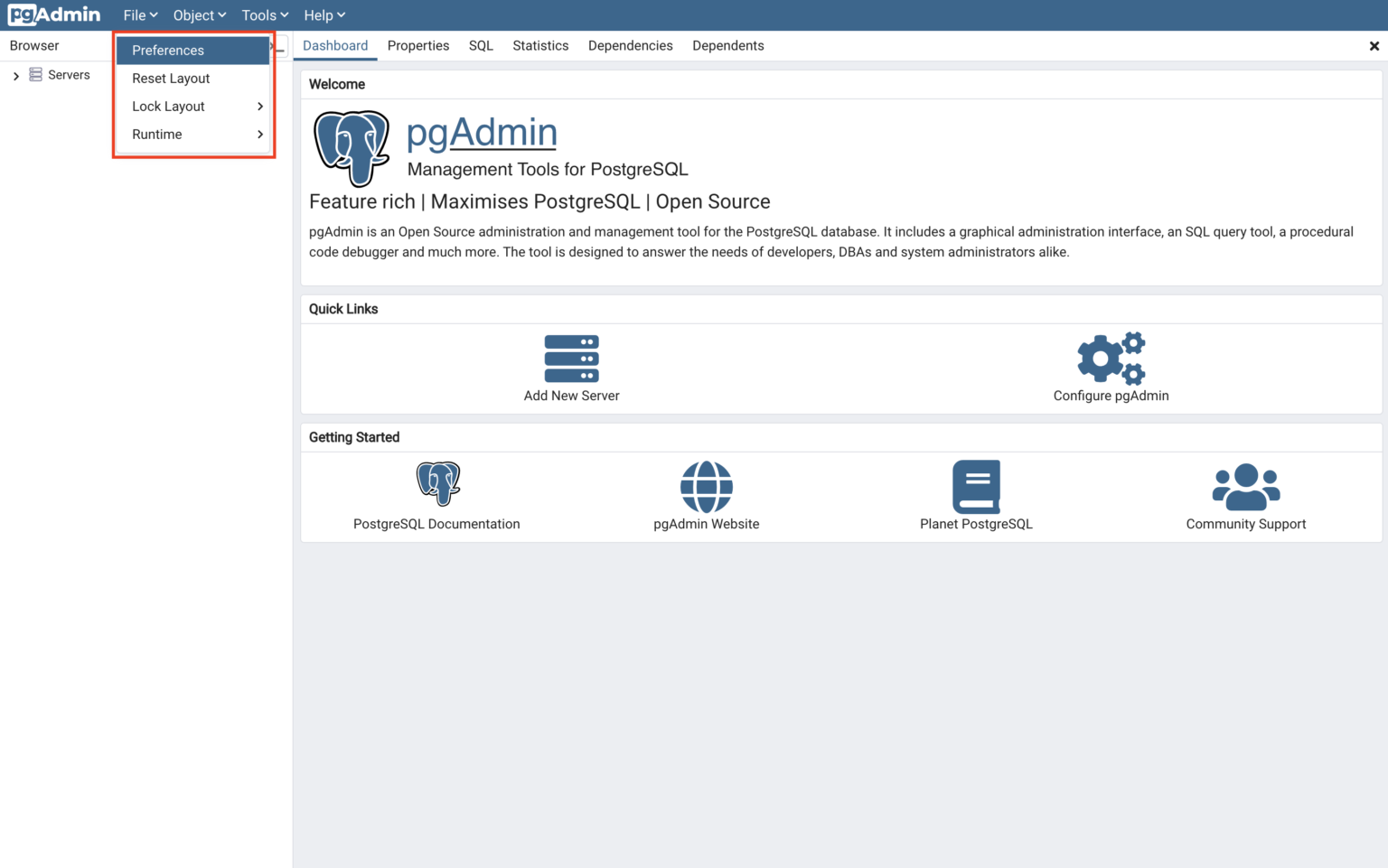The width and height of the screenshot is (1388, 868).
Task: Expand the Servers tree node
Action: [16, 76]
